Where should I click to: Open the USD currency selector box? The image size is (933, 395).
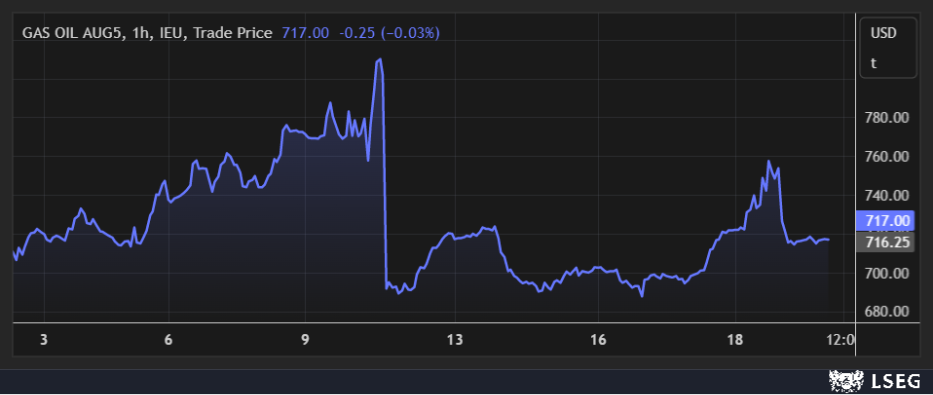[888, 48]
